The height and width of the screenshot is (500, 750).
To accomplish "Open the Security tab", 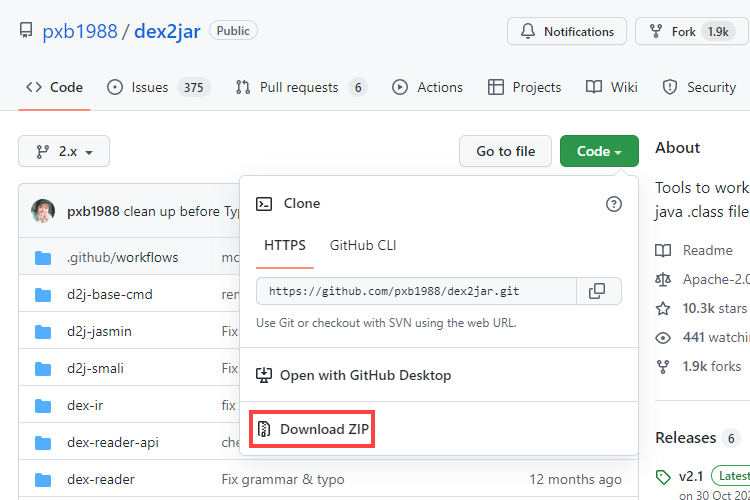I will (699, 87).
